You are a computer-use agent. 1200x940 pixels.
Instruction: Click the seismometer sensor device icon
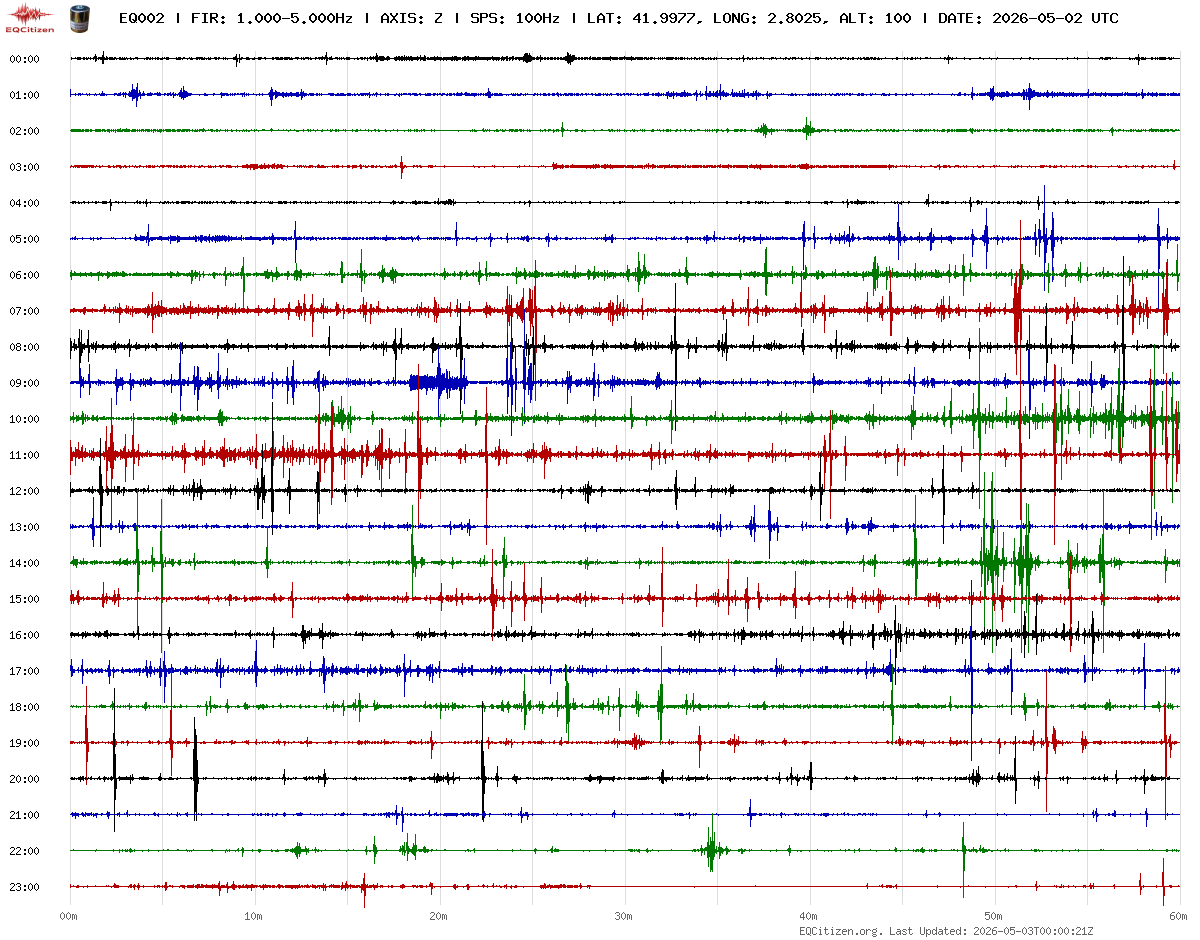(x=78, y=17)
